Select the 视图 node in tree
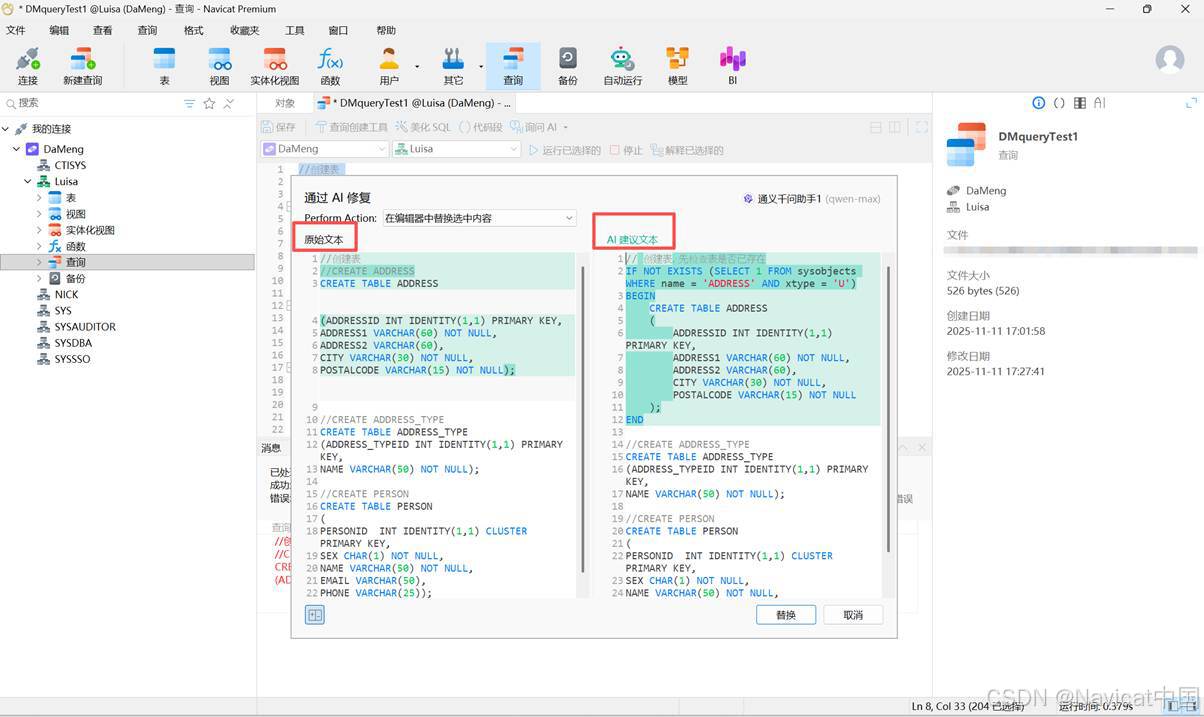 click(75, 214)
